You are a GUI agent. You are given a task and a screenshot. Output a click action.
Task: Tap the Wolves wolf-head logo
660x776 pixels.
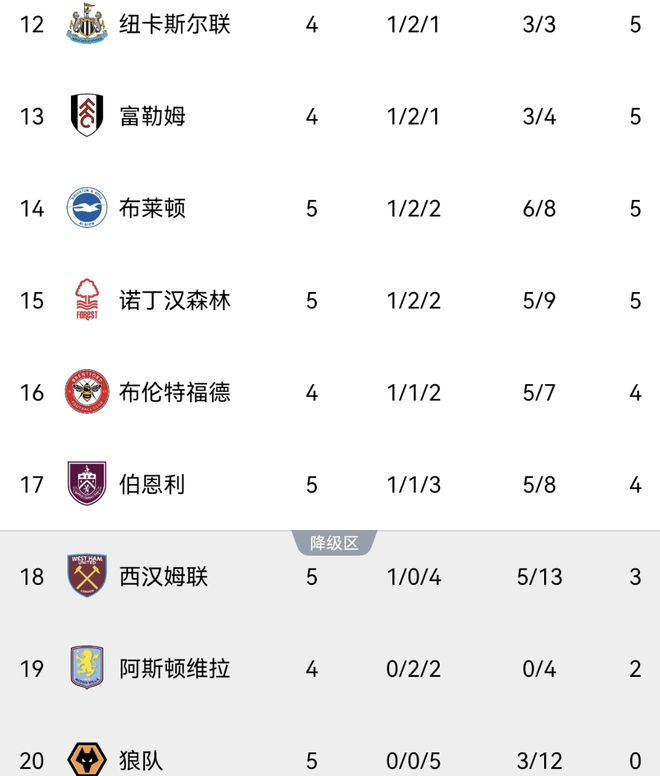point(87,759)
